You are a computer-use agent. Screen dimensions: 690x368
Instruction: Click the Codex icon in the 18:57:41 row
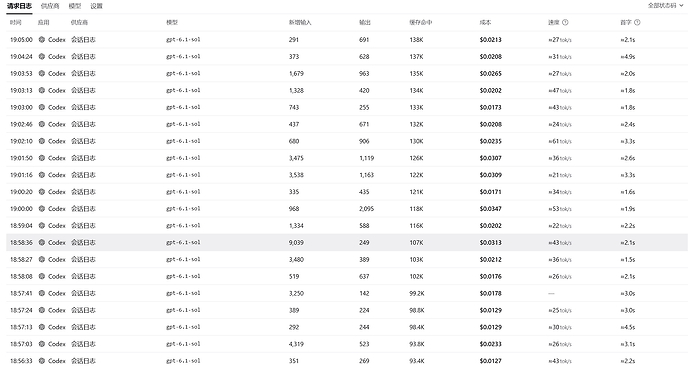(x=42, y=293)
